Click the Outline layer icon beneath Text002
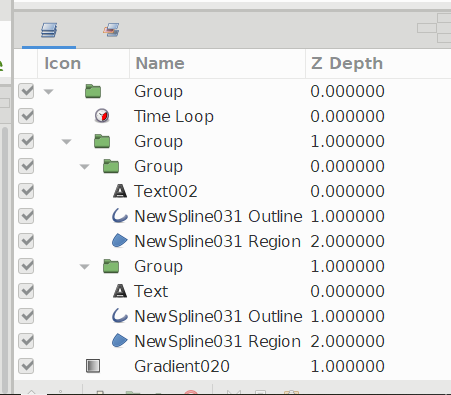 pos(120,216)
